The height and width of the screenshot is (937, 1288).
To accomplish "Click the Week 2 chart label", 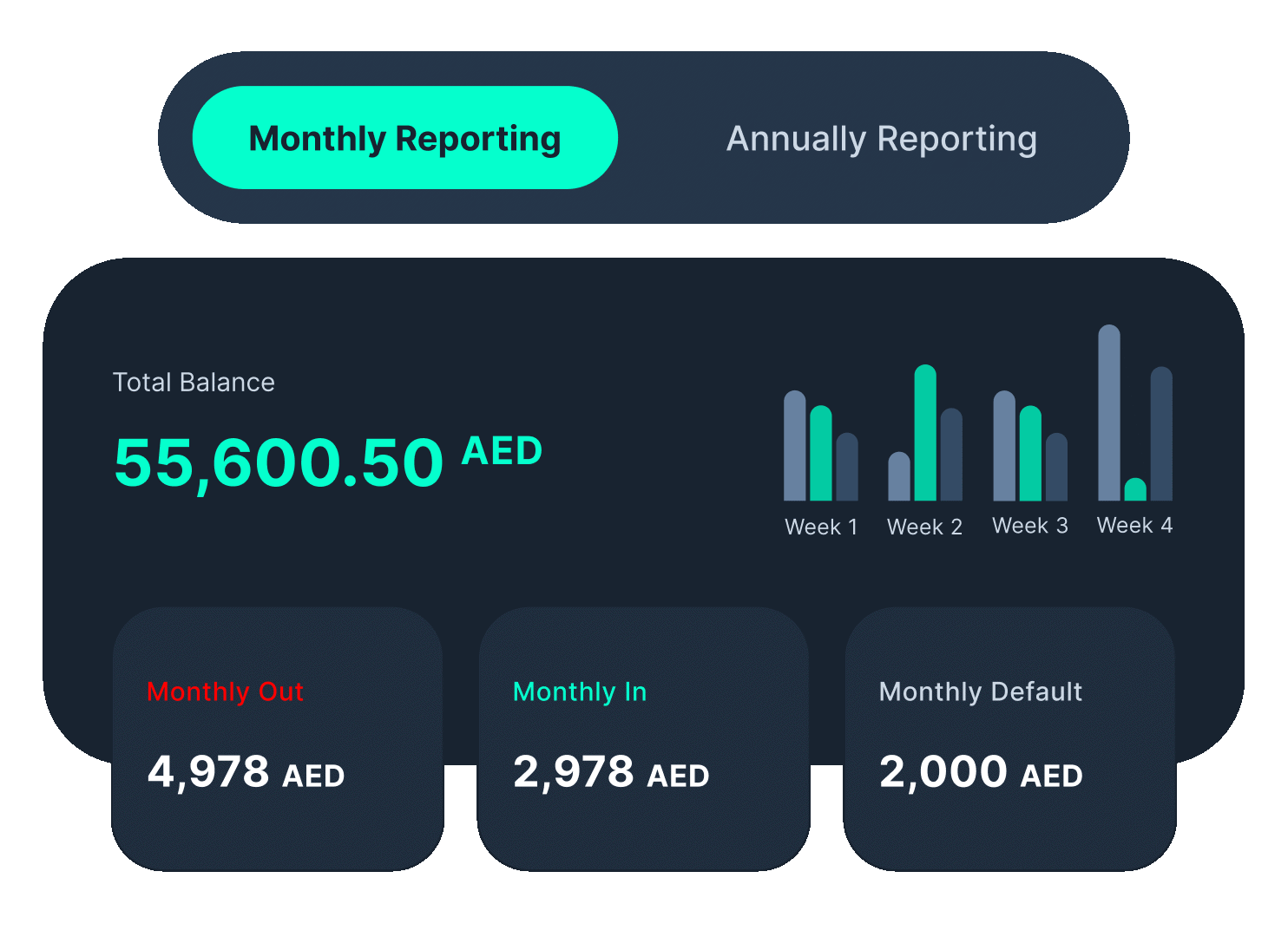I will (x=924, y=526).
